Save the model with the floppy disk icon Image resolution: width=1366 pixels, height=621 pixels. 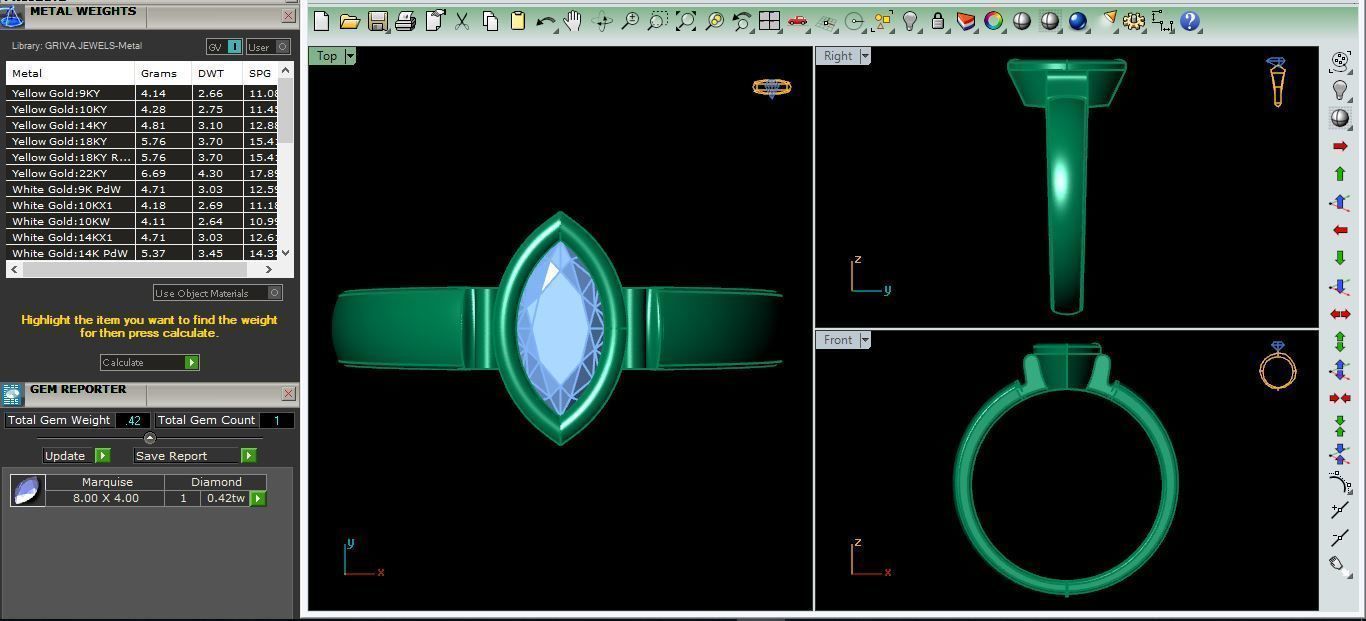click(378, 21)
